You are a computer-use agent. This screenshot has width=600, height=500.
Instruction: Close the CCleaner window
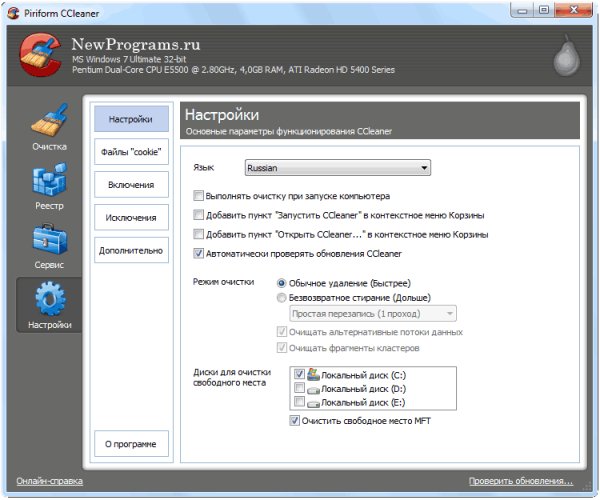coord(574,10)
